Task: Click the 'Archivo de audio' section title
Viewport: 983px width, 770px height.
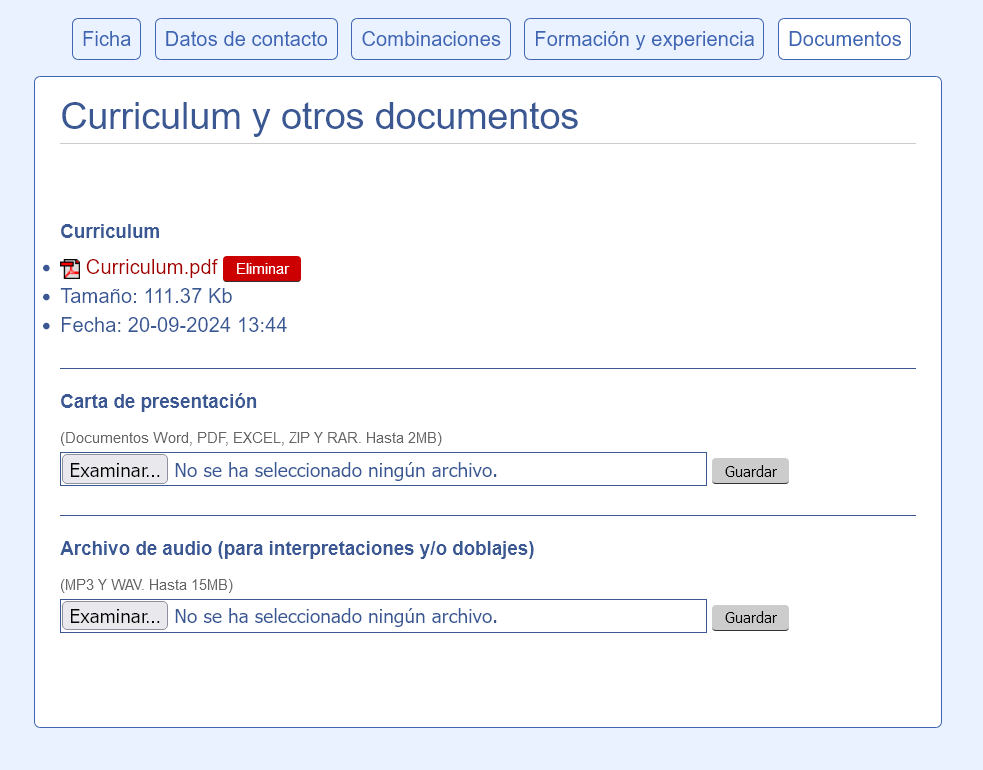Action: click(297, 548)
